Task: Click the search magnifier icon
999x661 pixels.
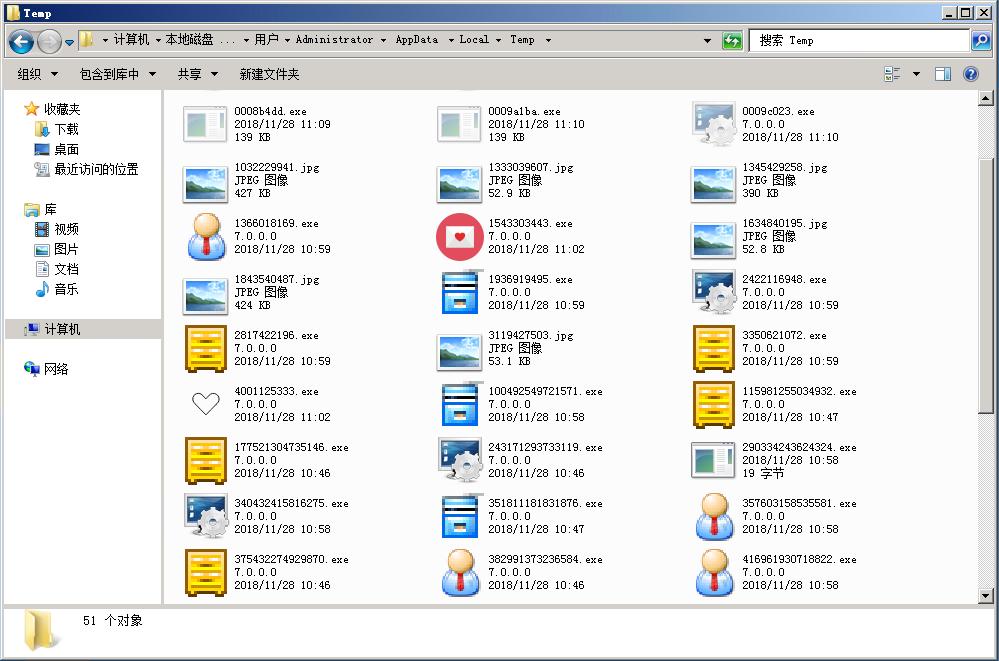Action: (x=981, y=41)
